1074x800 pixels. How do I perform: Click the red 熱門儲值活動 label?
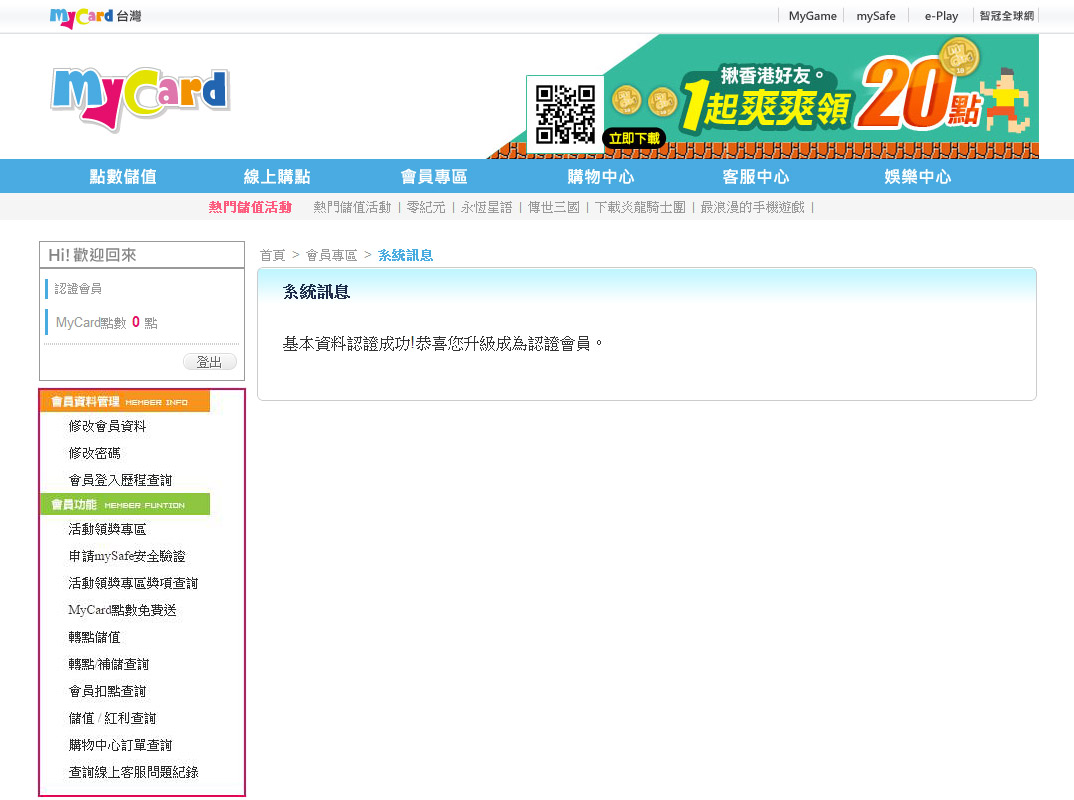[250, 208]
